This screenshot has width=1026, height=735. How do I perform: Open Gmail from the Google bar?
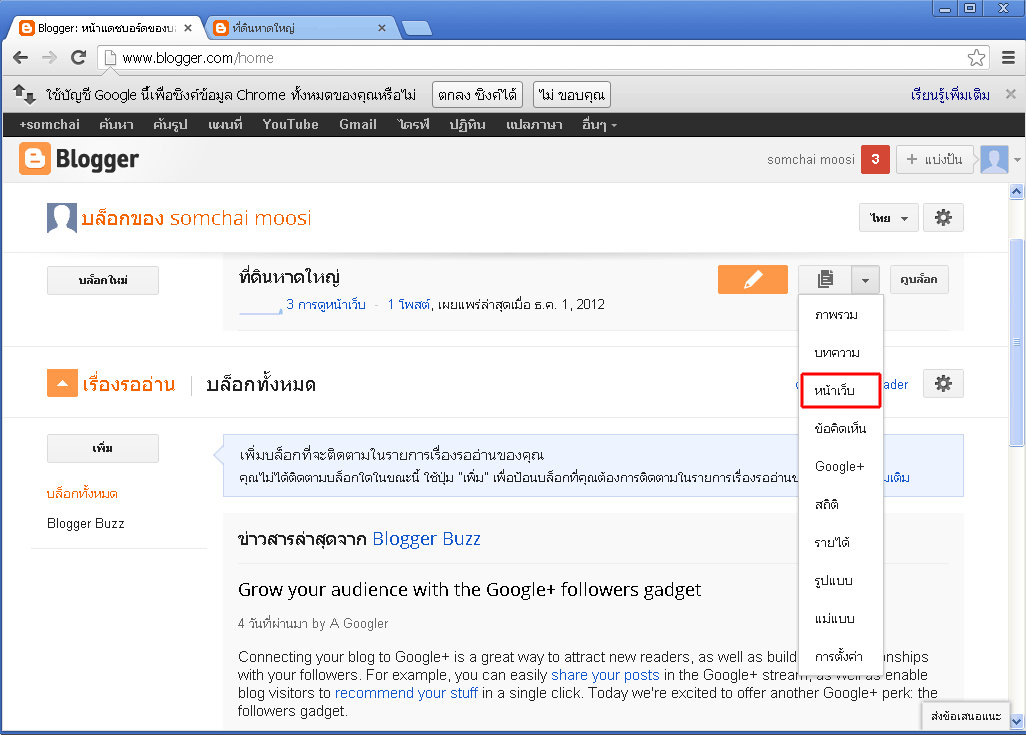point(358,124)
